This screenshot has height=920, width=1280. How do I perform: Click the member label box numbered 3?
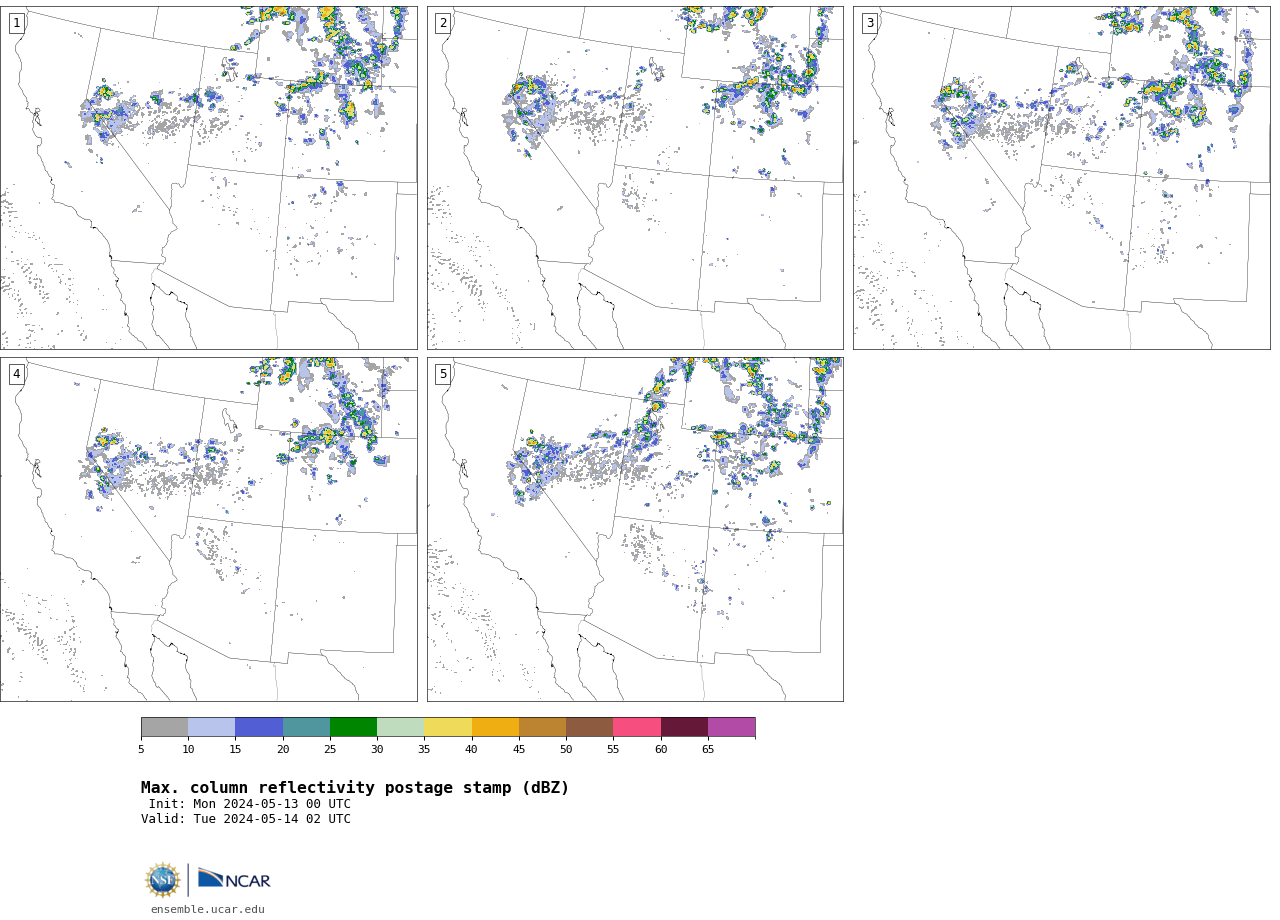click(869, 23)
